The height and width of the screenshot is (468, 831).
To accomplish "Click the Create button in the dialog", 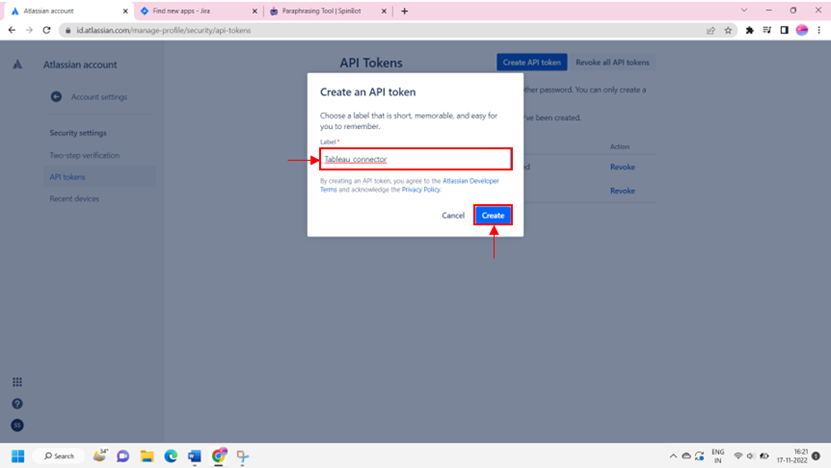I will coord(493,215).
